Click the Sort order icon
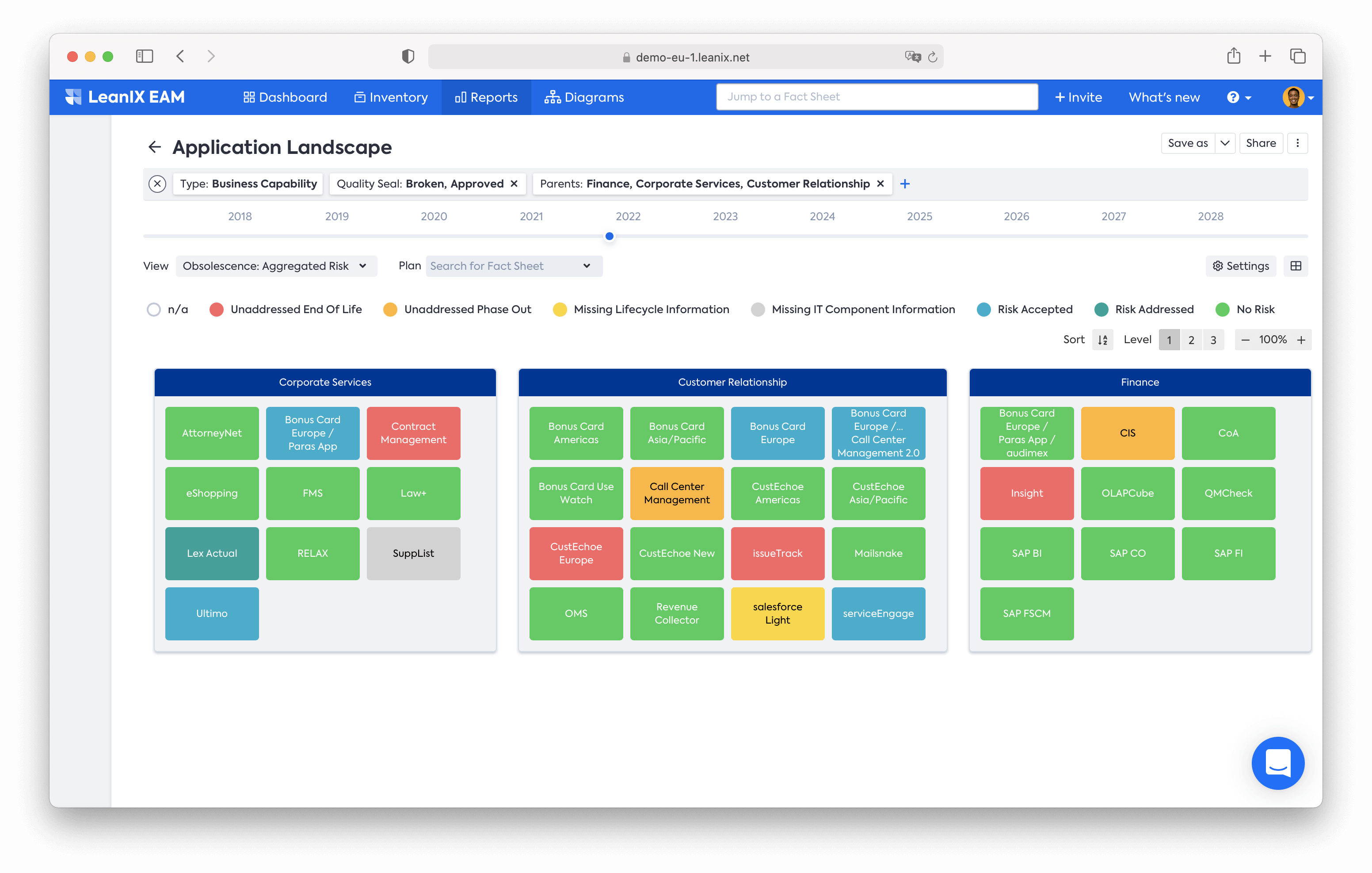This screenshot has height=873, width=1372. pos(1102,340)
